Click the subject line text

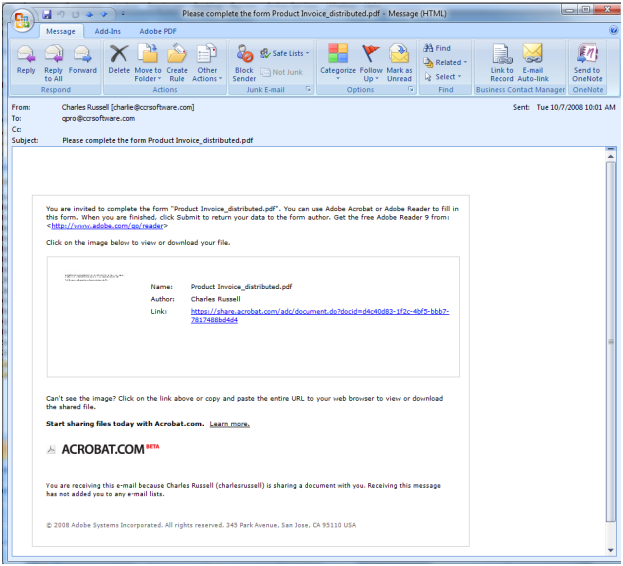pyautogui.click(x=157, y=140)
